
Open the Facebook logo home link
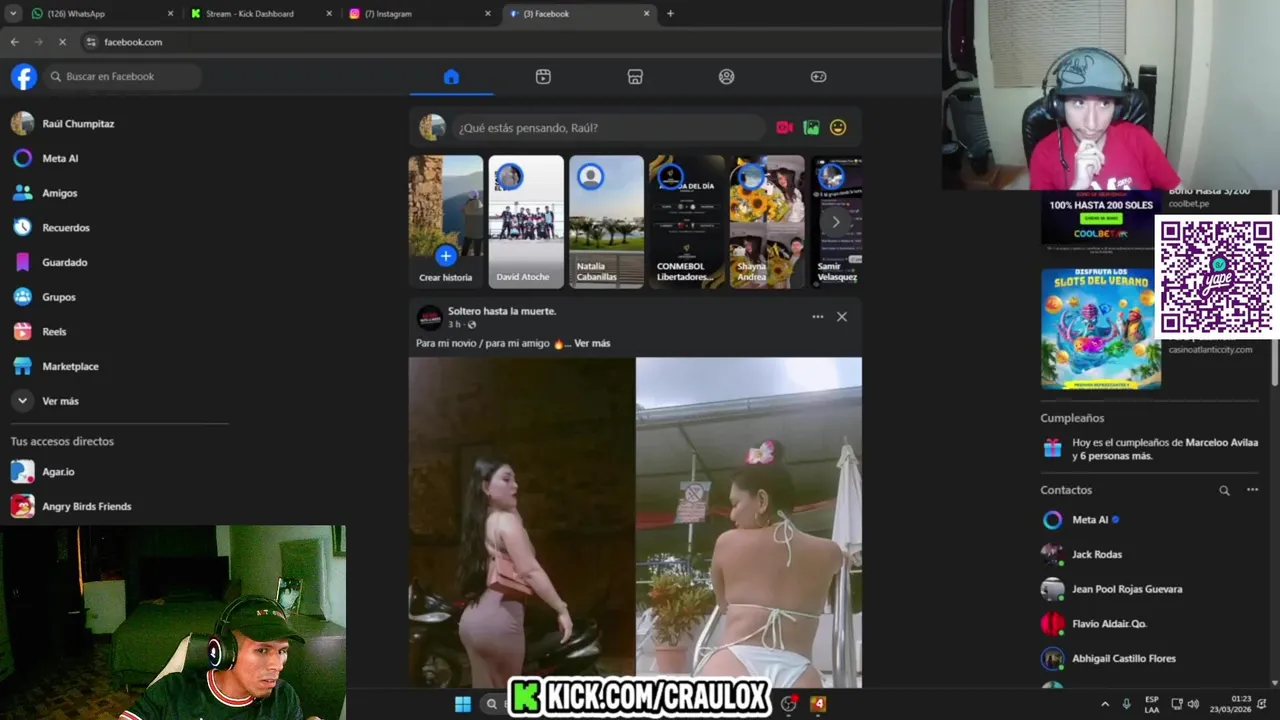point(24,77)
